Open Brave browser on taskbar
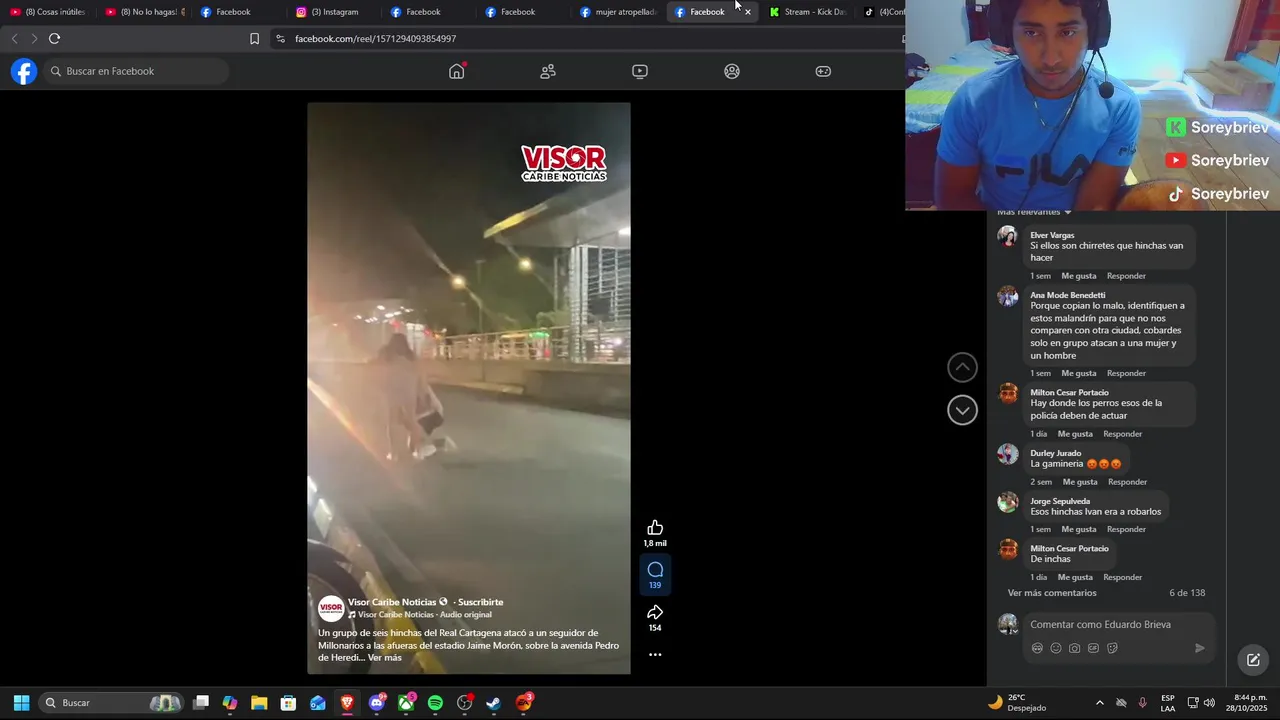Image resolution: width=1280 pixels, height=720 pixels. pos(347,703)
